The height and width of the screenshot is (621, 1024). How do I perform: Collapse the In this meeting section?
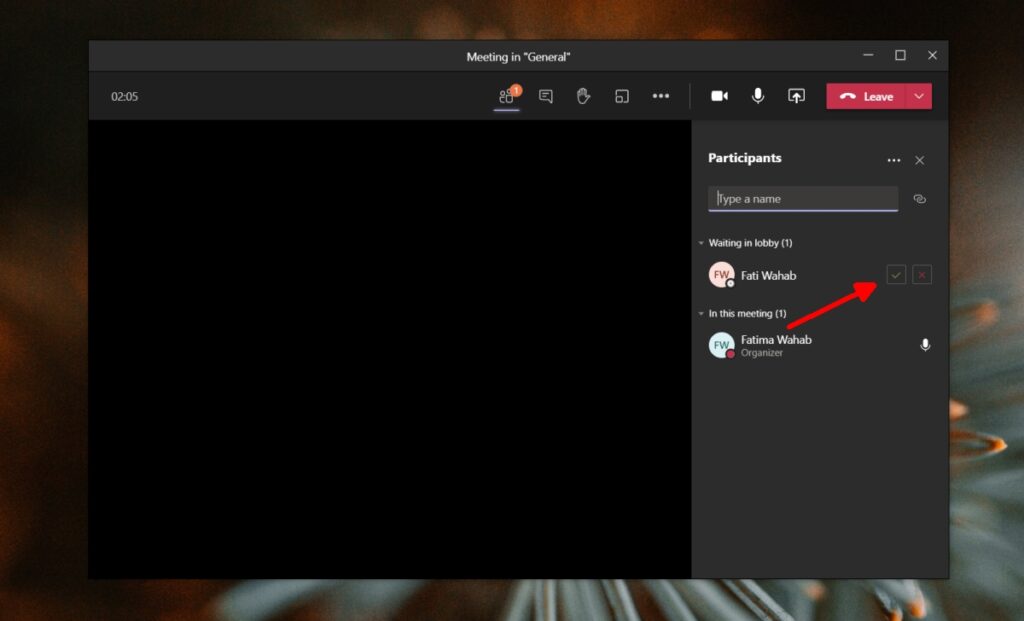pyautogui.click(x=701, y=313)
